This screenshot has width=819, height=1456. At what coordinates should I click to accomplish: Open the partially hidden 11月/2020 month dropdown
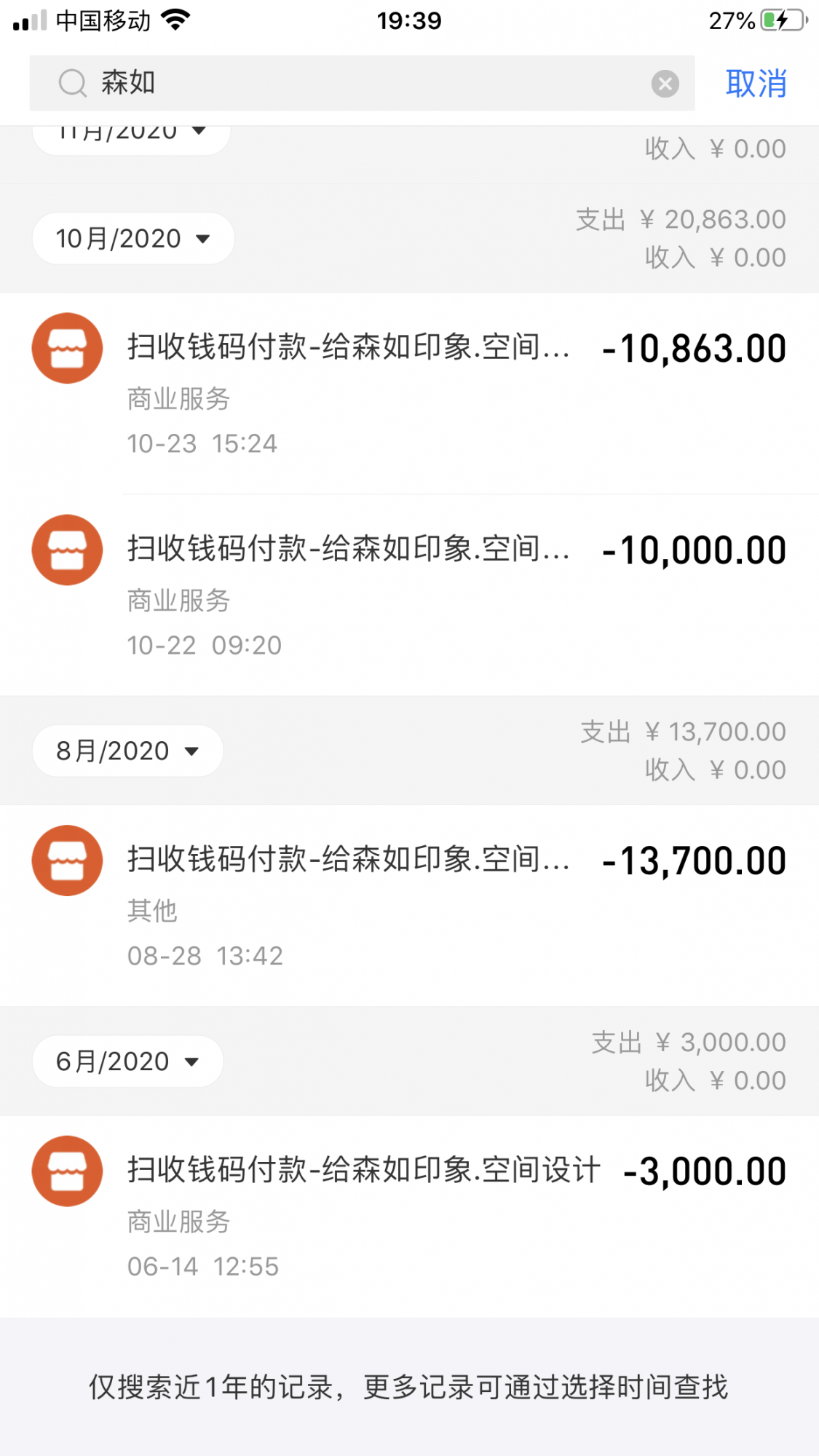pyautogui.click(x=131, y=135)
